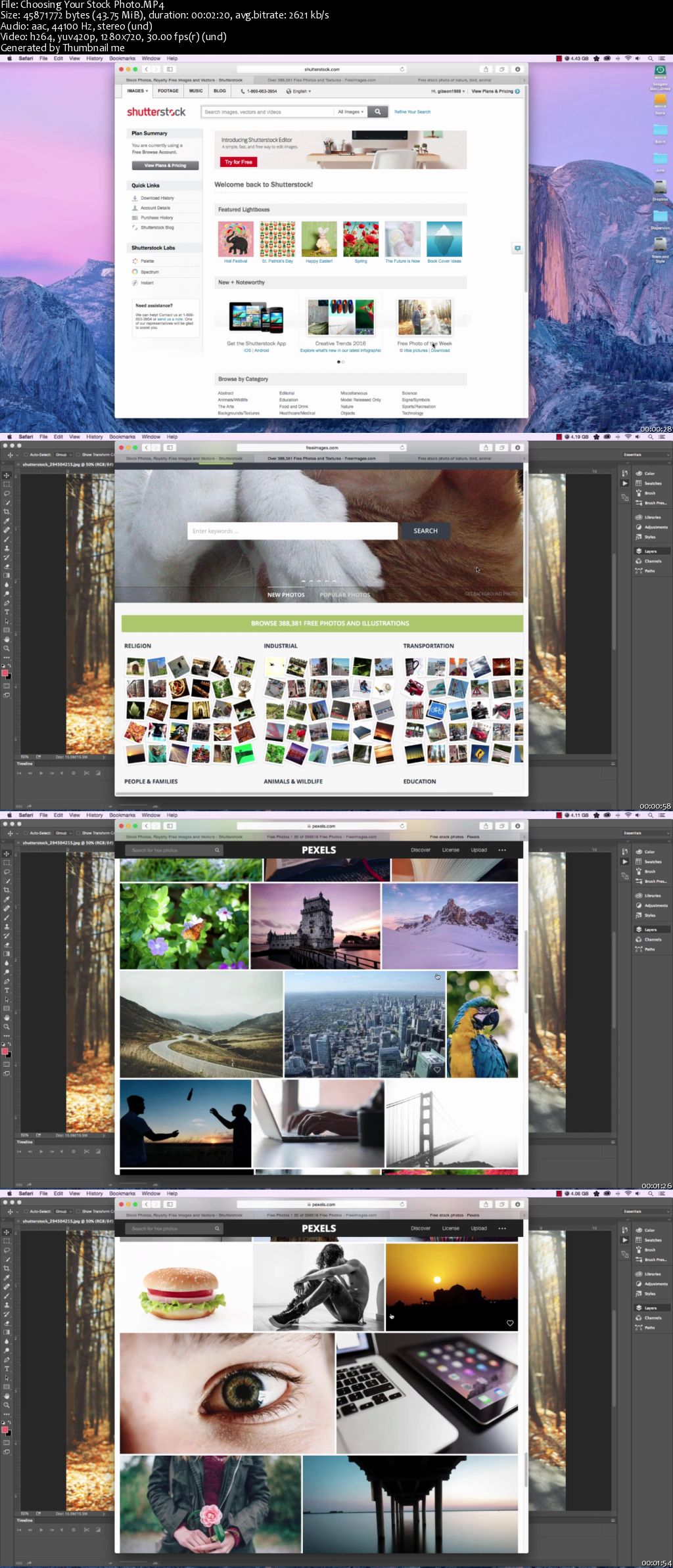This screenshot has height=1568, width=673.
Task: Open the blue parrot photo on Pexels
Action: click(482, 1024)
